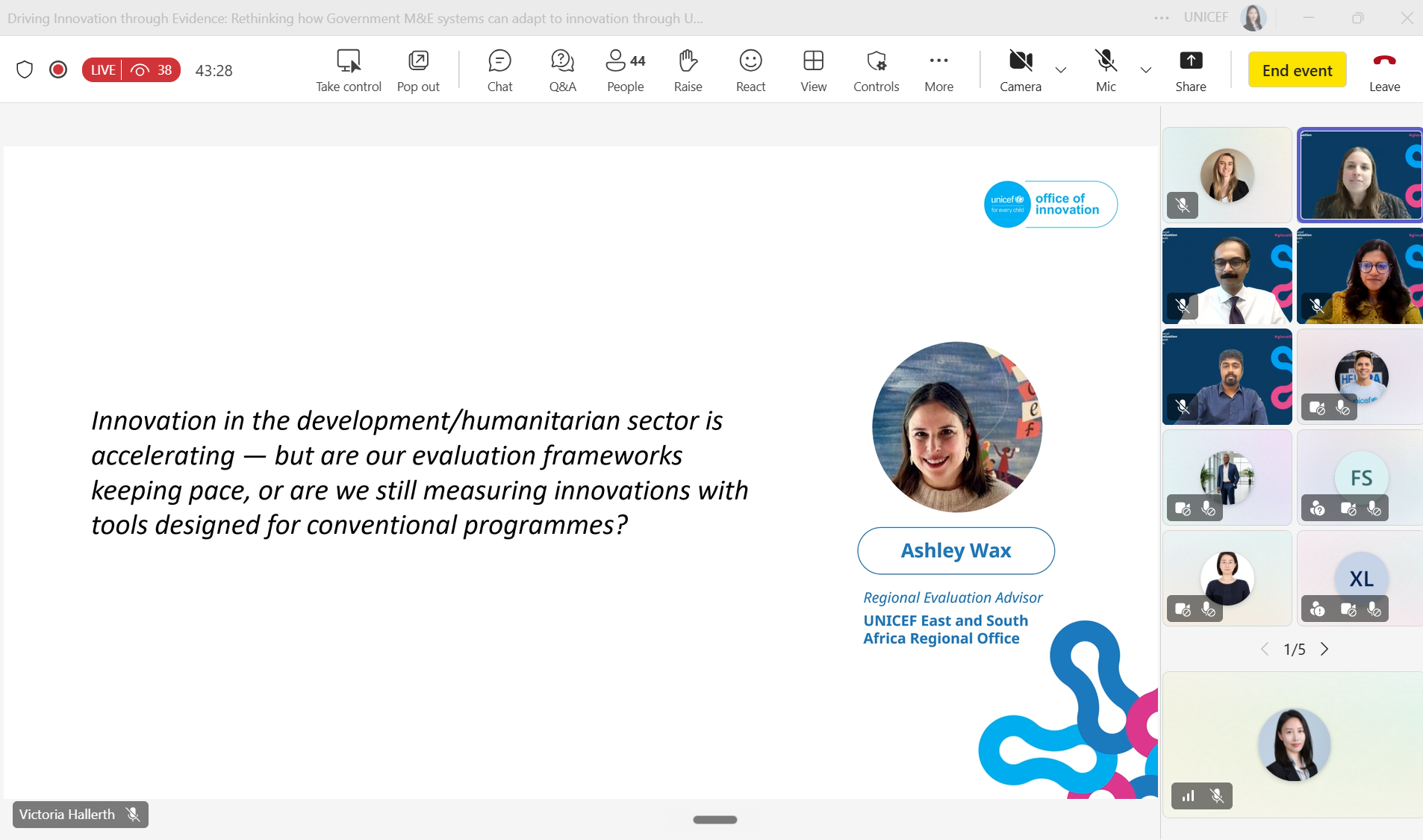Turn on the Camera
Image resolution: width=1423 pixels, height=840 pixels.
pos(1021,70)
